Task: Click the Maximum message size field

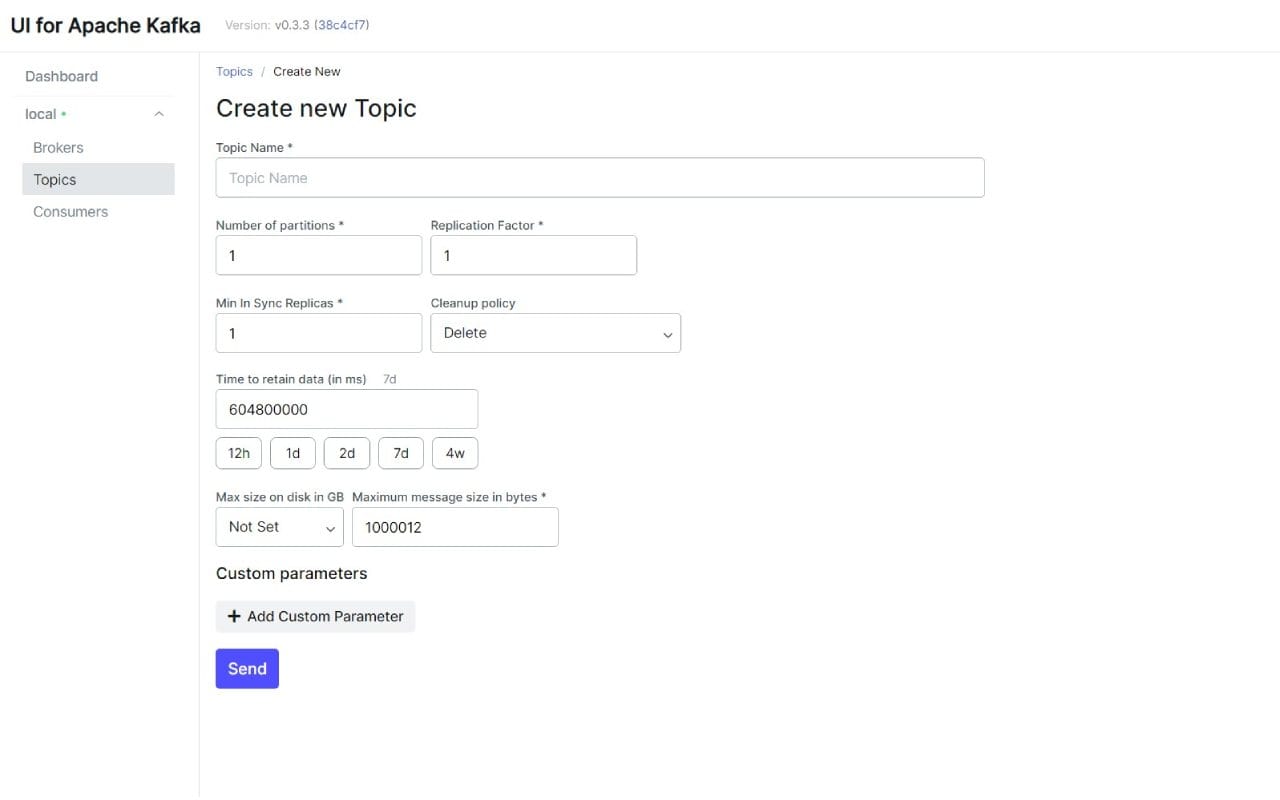Action: point(455,526)
